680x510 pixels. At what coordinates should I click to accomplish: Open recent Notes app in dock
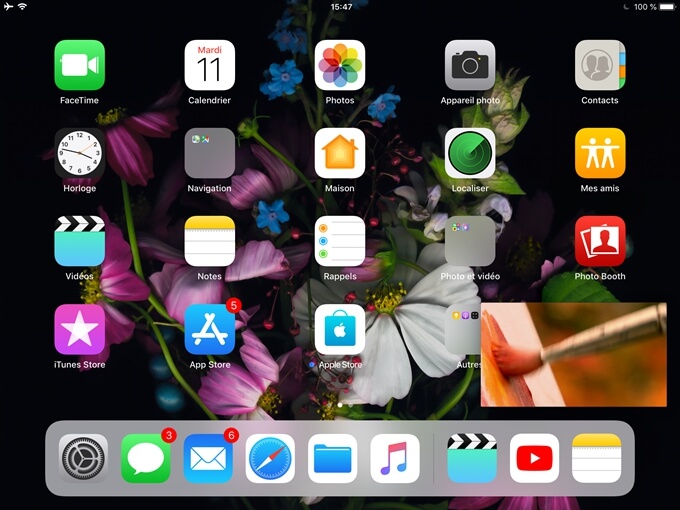coord(597,458)
